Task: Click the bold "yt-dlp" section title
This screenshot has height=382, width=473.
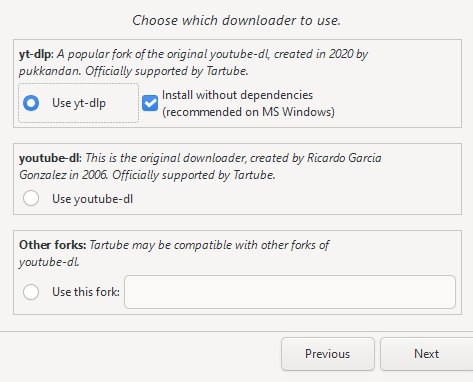Action: tap(36, 54)
